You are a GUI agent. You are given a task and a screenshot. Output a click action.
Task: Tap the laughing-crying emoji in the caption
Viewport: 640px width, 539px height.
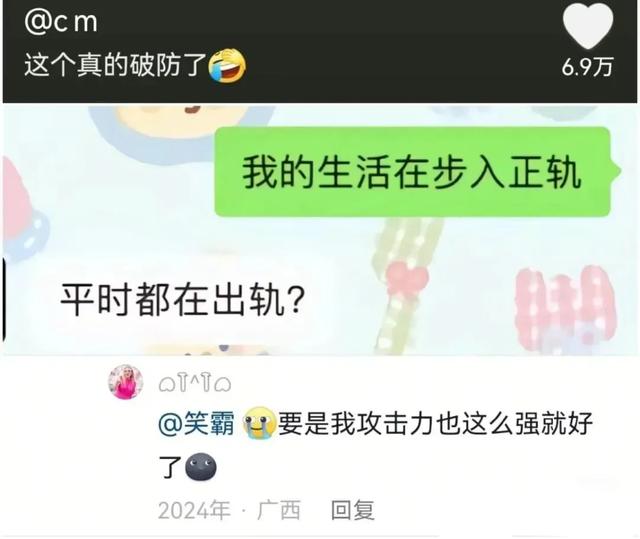click(x=227, y=66)
